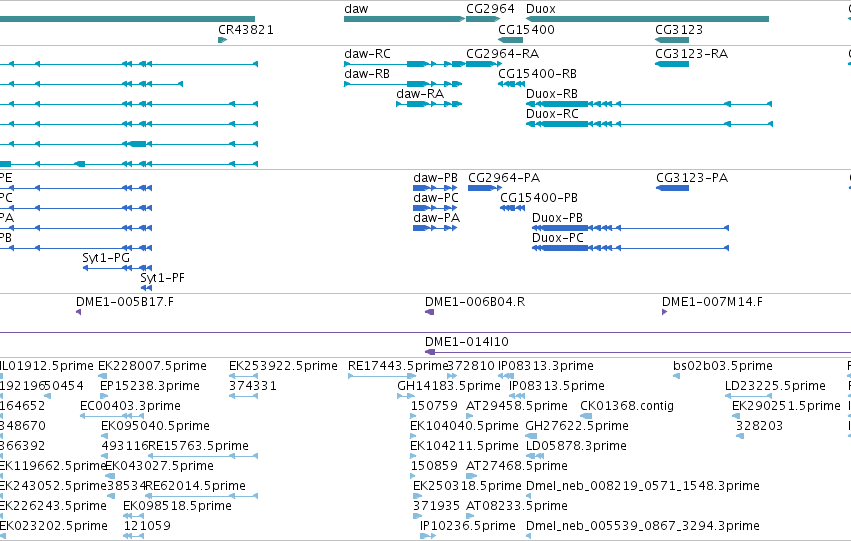Click protein CG15400-PB

[512, 208]
